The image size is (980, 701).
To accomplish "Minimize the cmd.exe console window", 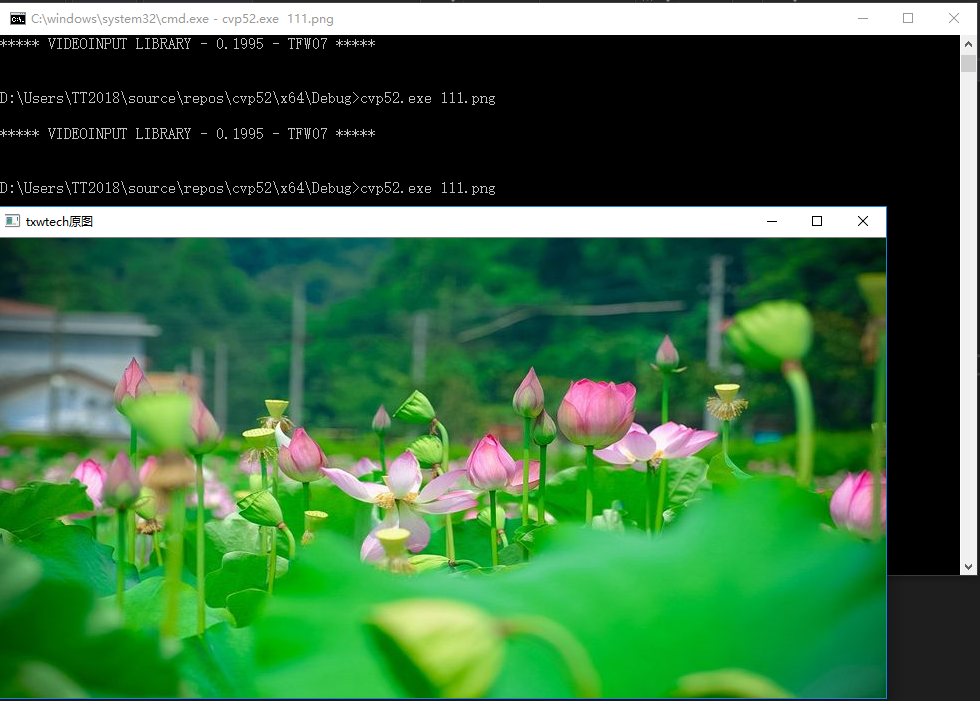I will [862, 18].
